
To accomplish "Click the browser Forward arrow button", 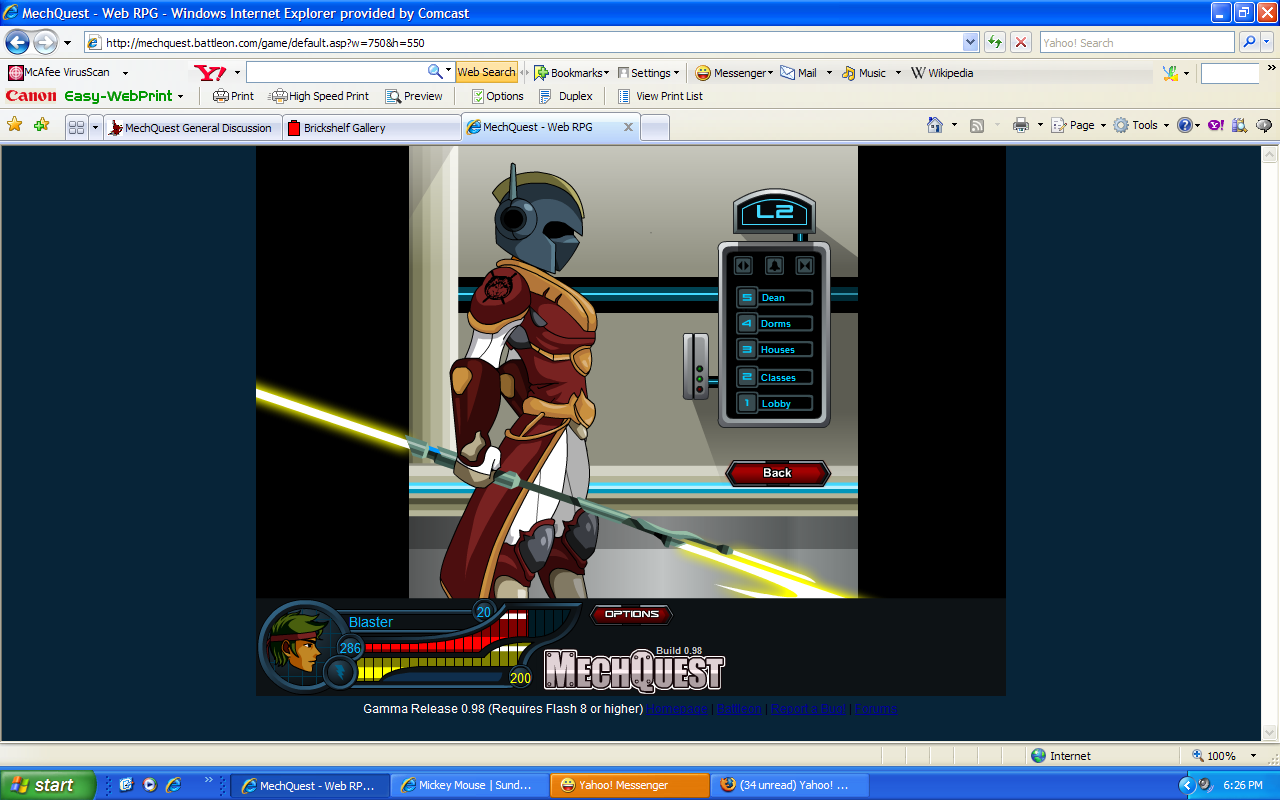I will click(x=46, y=42).
